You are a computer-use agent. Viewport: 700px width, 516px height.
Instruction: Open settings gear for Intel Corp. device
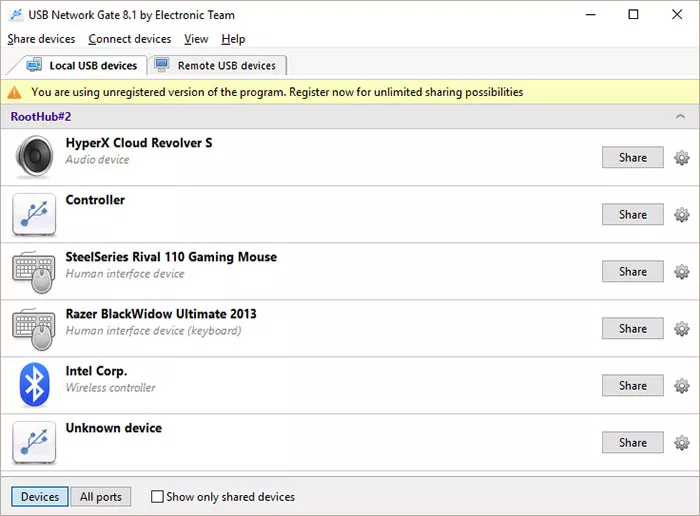(681, 386)
